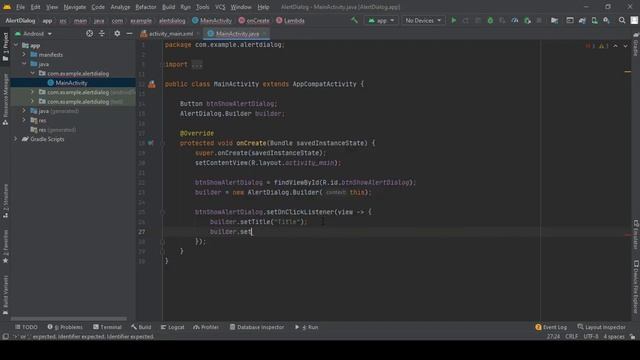Open Database Inspector tool window
640x360 pixels.
256,327
